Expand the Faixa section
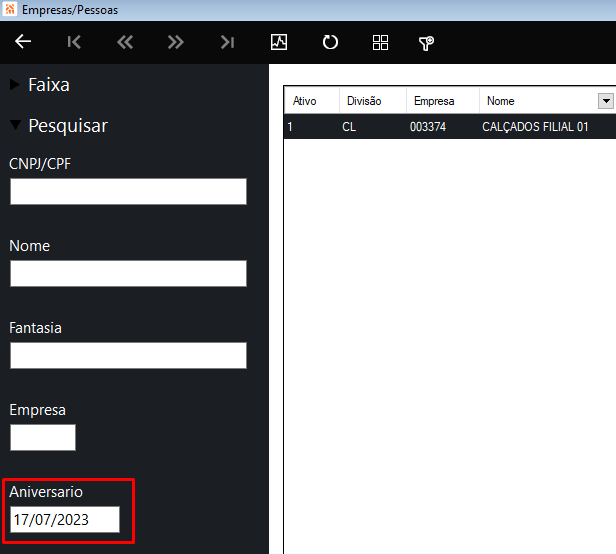Screen dimensions: 616x554 (x=15, y=84)
